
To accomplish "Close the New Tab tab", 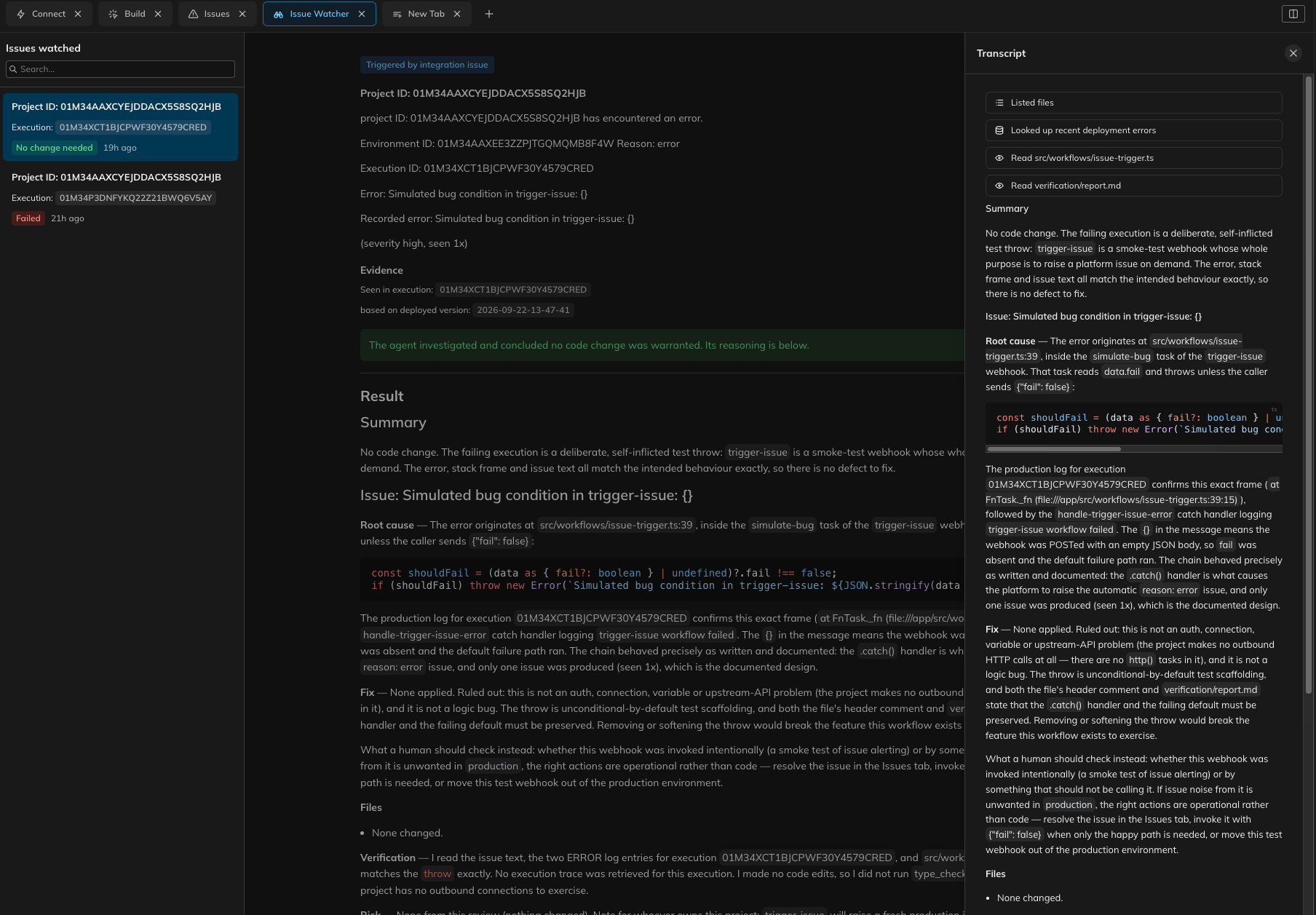I will pyautogui.click(x=457, y=14).
